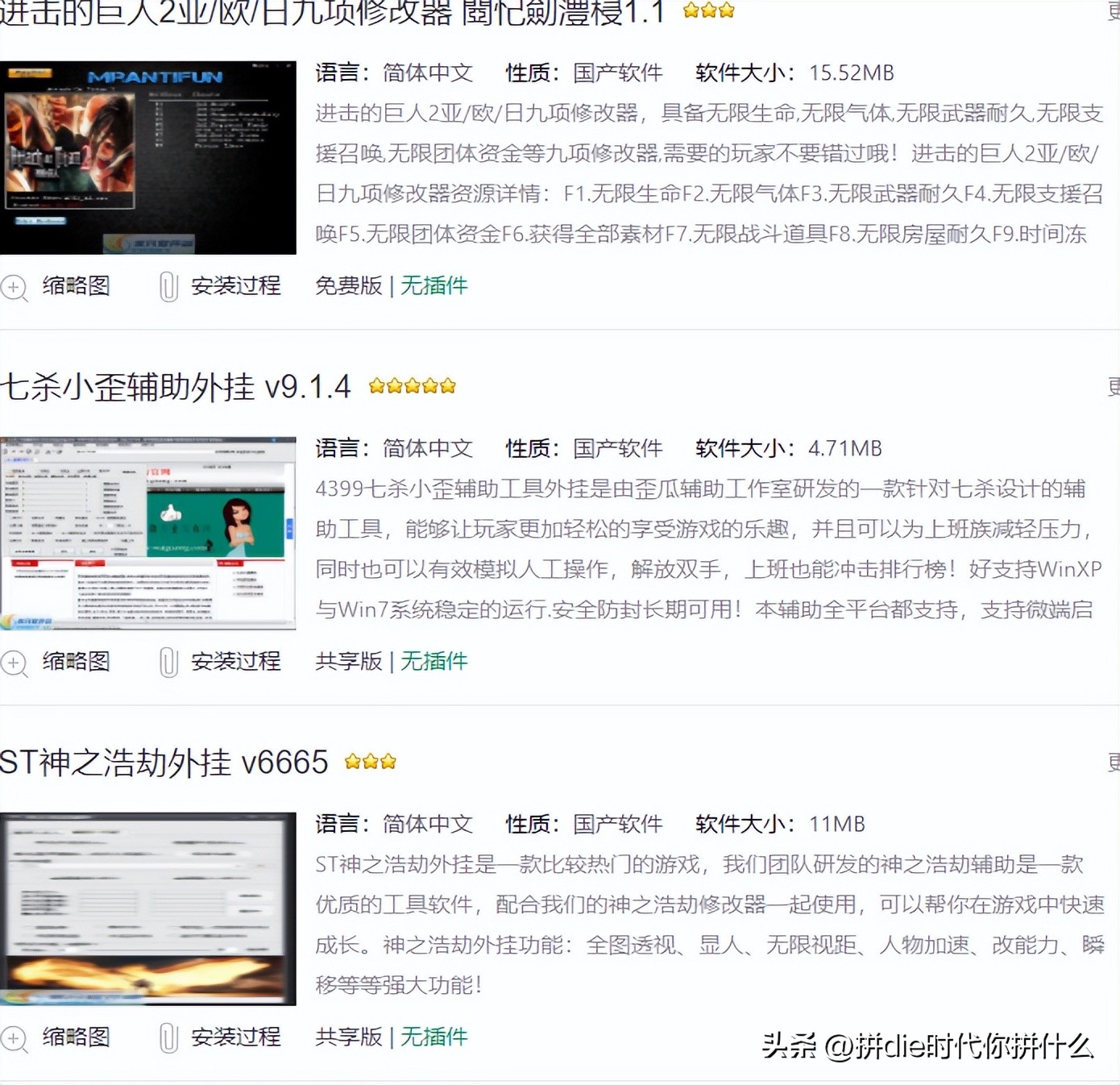
Task: Click the ST神之浩劫 screenshot preview image
Action: (148, 908)
